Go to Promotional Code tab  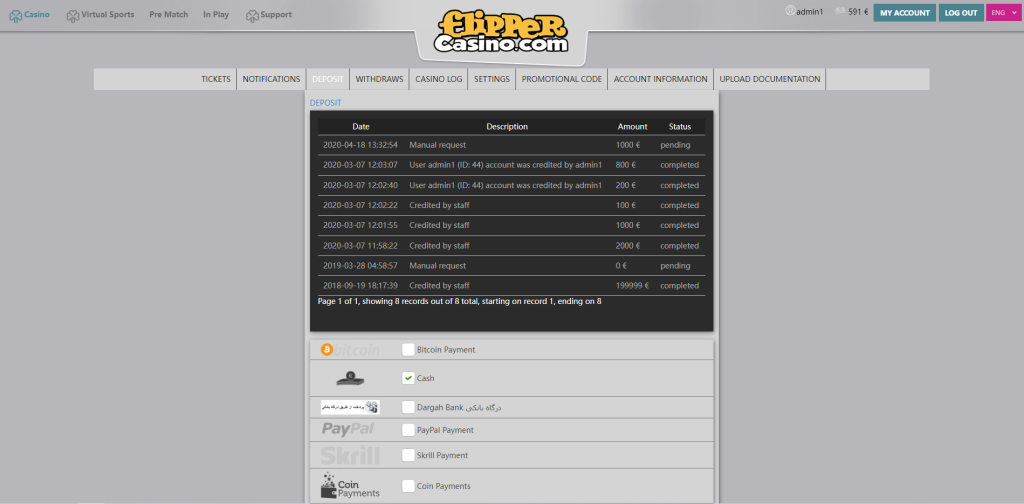point(561,79)
